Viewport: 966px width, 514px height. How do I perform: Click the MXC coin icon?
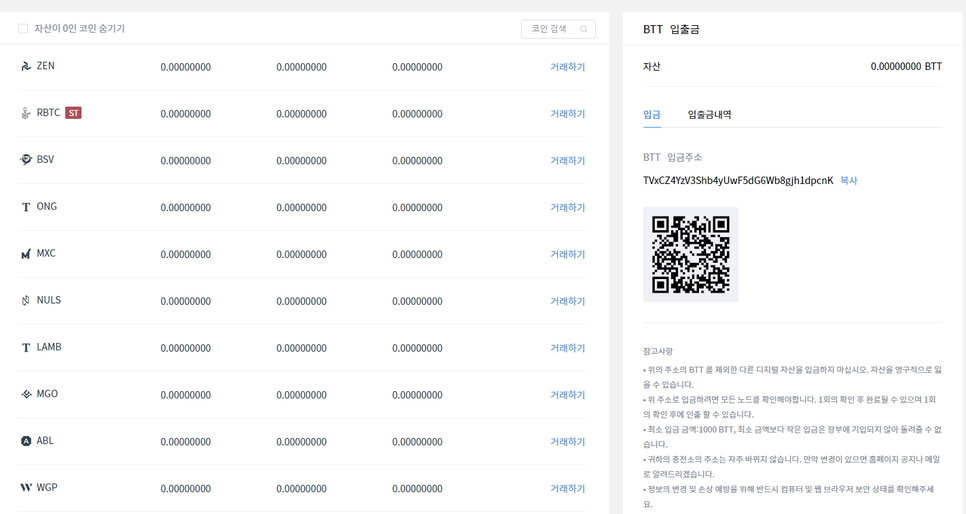(x=26, y=254)
